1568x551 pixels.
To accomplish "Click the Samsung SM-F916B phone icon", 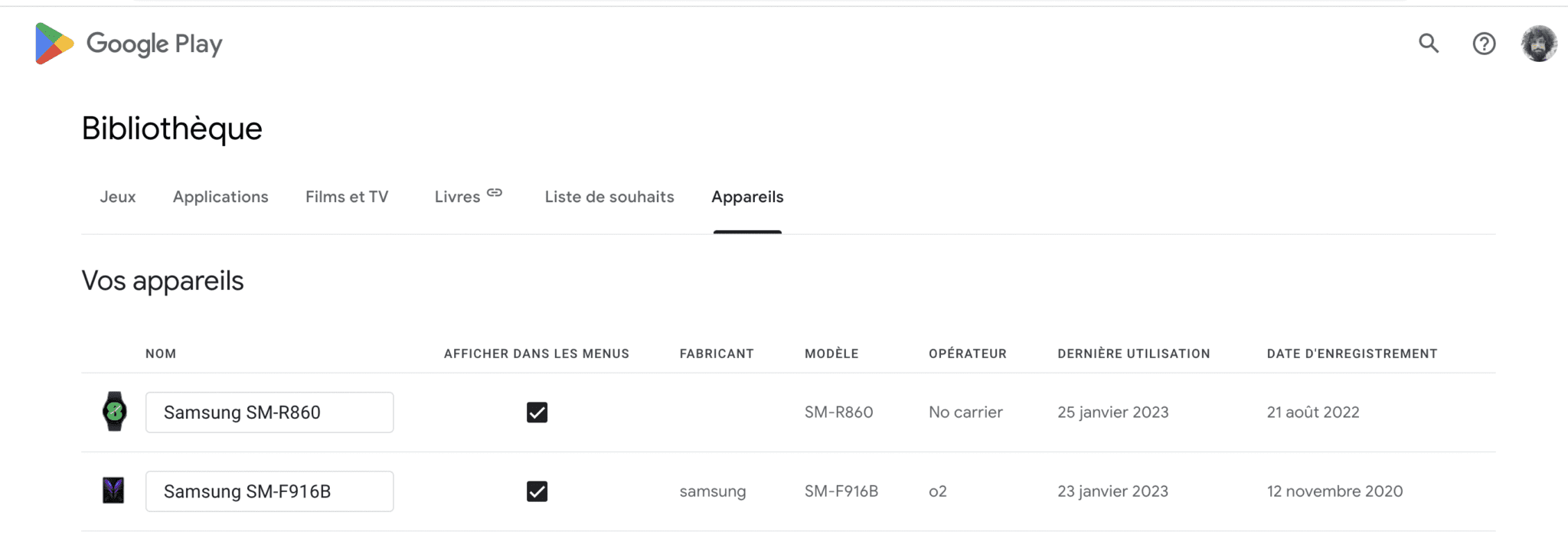I will click(x=113, y=491).
